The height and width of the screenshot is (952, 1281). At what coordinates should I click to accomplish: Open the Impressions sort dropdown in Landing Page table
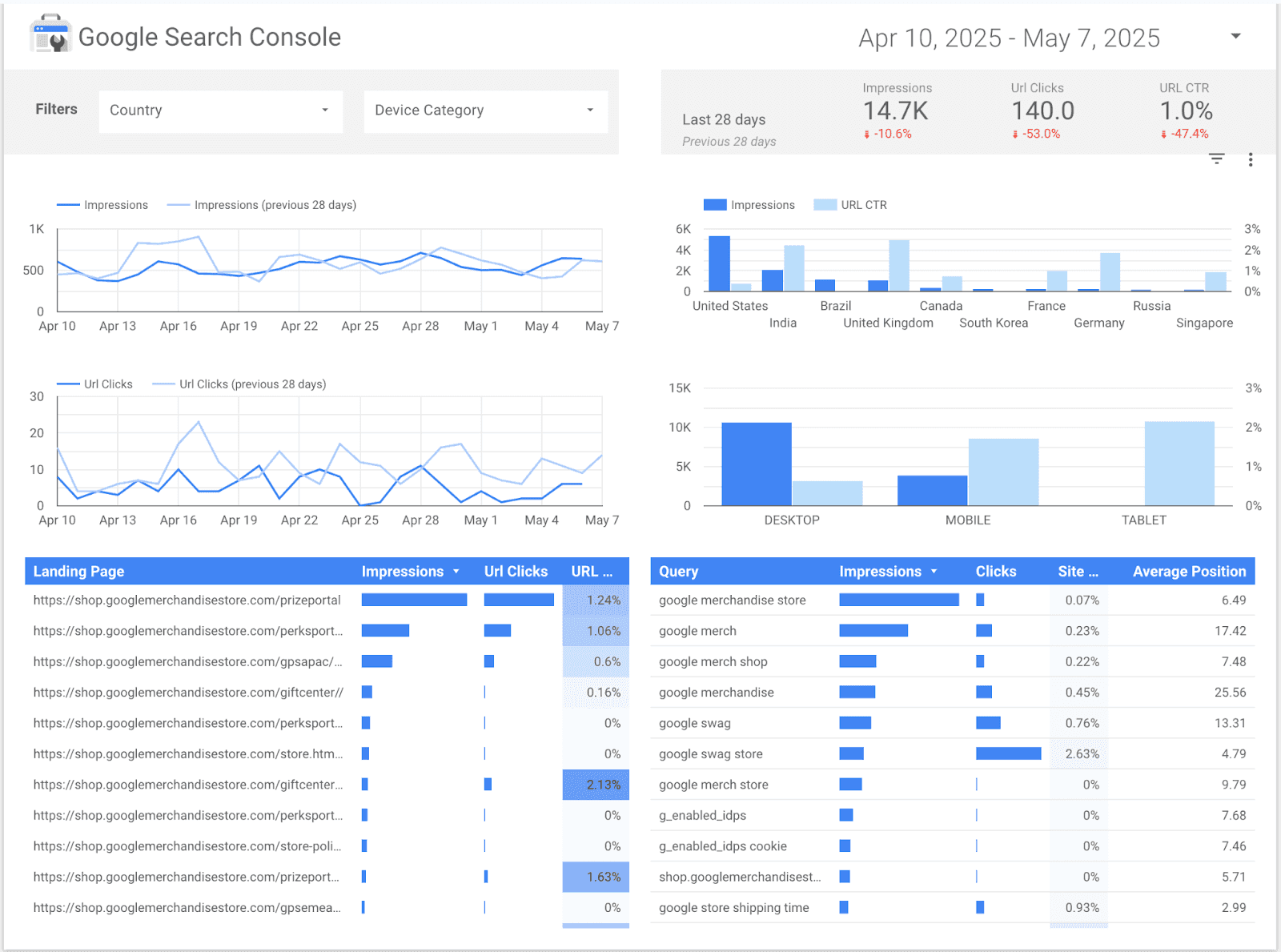(x=456, y=571)
